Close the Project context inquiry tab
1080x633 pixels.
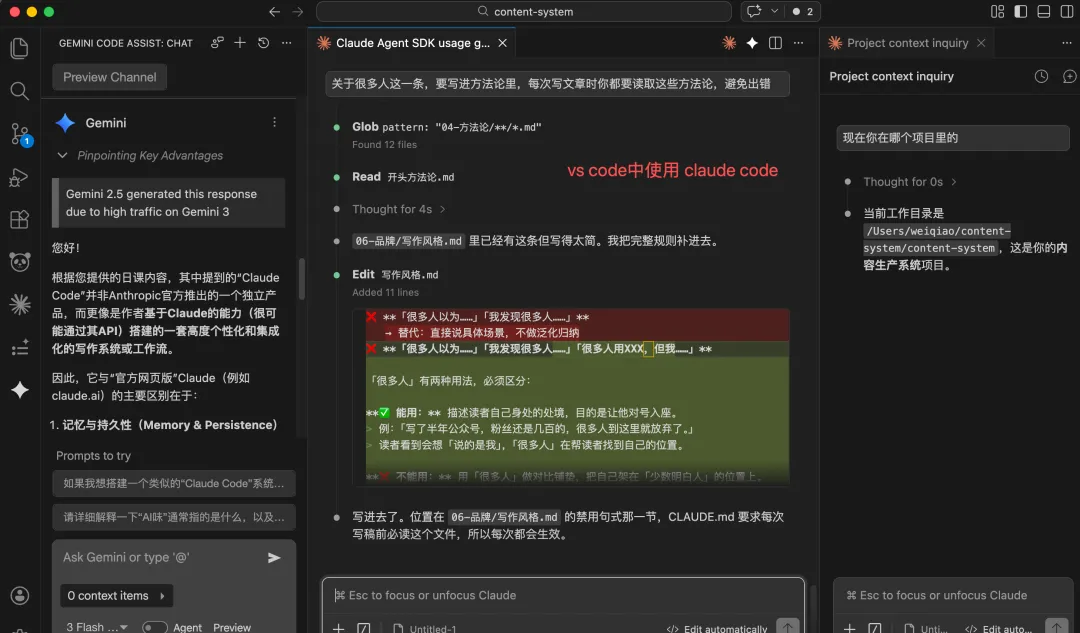[981, 43]
